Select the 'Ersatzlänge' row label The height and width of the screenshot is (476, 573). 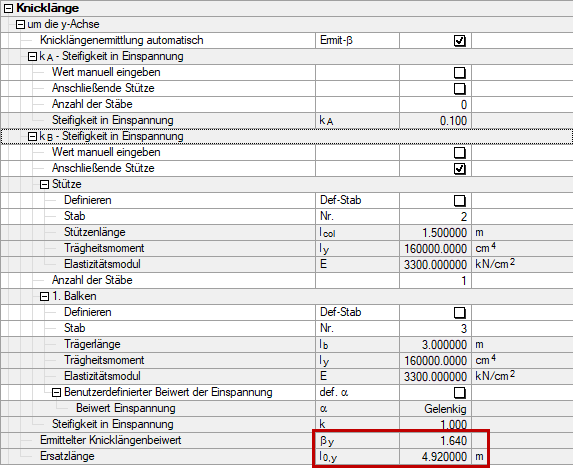pyautogui.click(x=67, y=456)
